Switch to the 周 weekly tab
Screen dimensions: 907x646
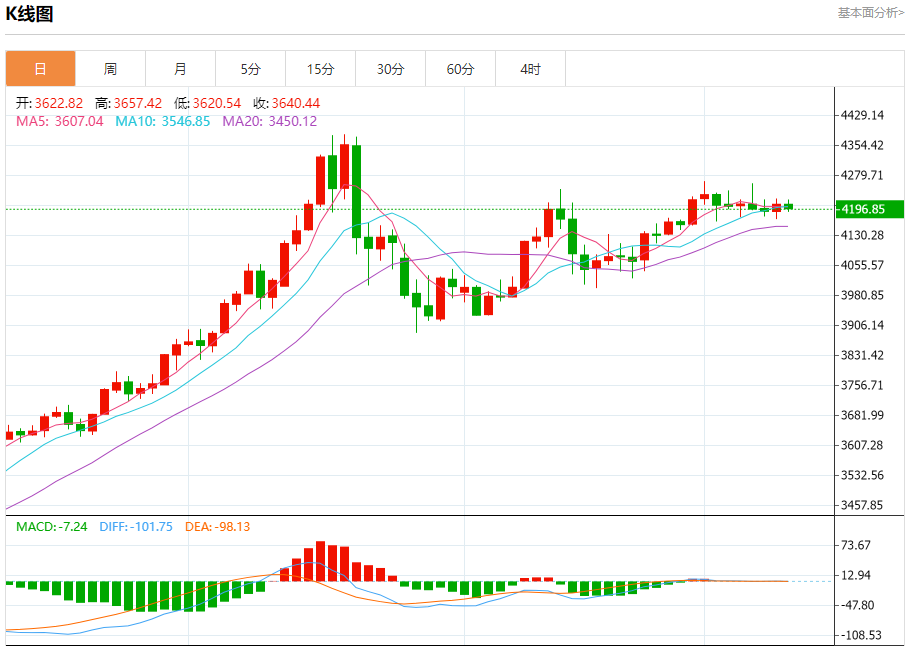[110, 69]
